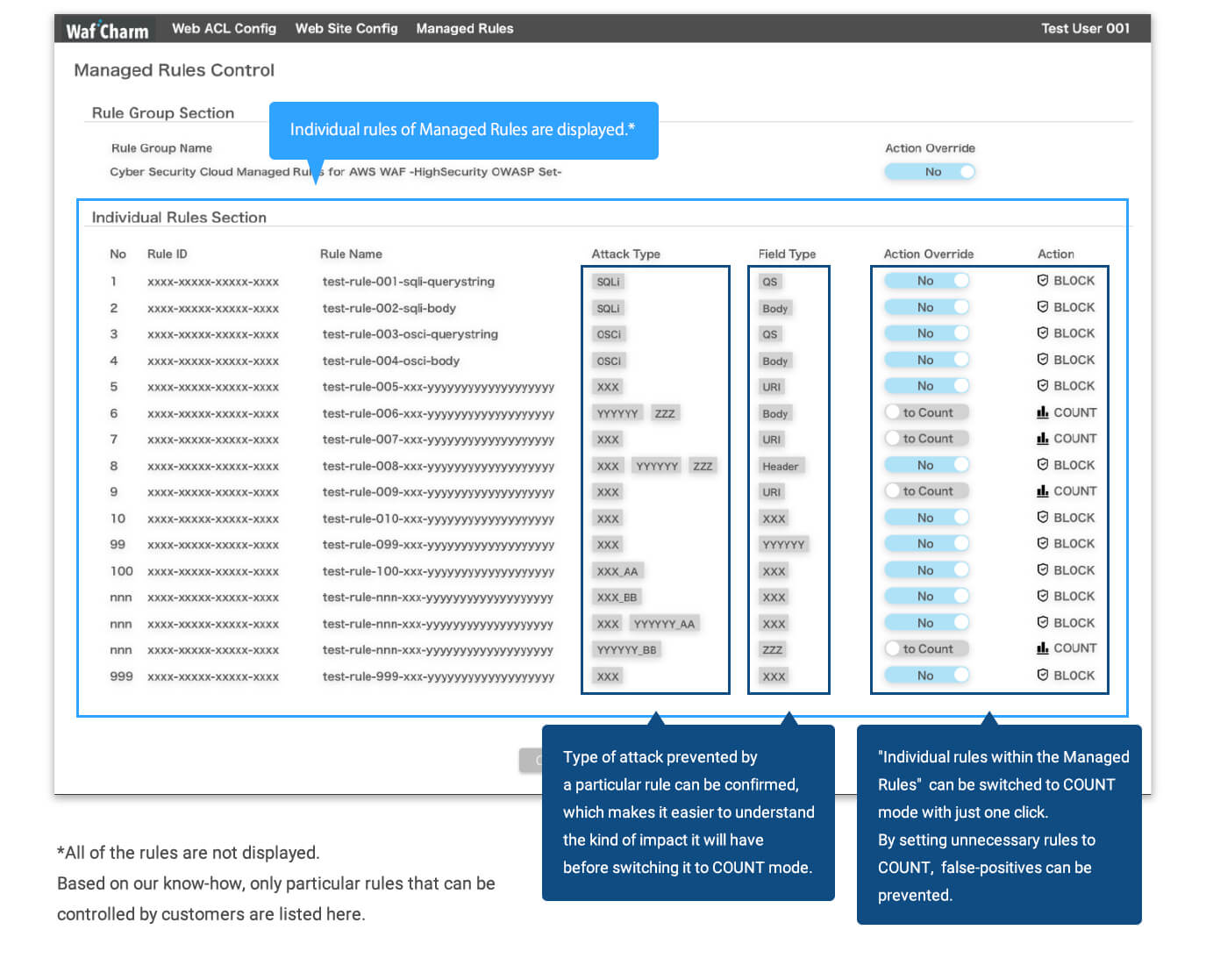The width and height of the screenshot is (1206, 980).
Task: Select rule name test-rule-004-osci-body
Action: 391,361
